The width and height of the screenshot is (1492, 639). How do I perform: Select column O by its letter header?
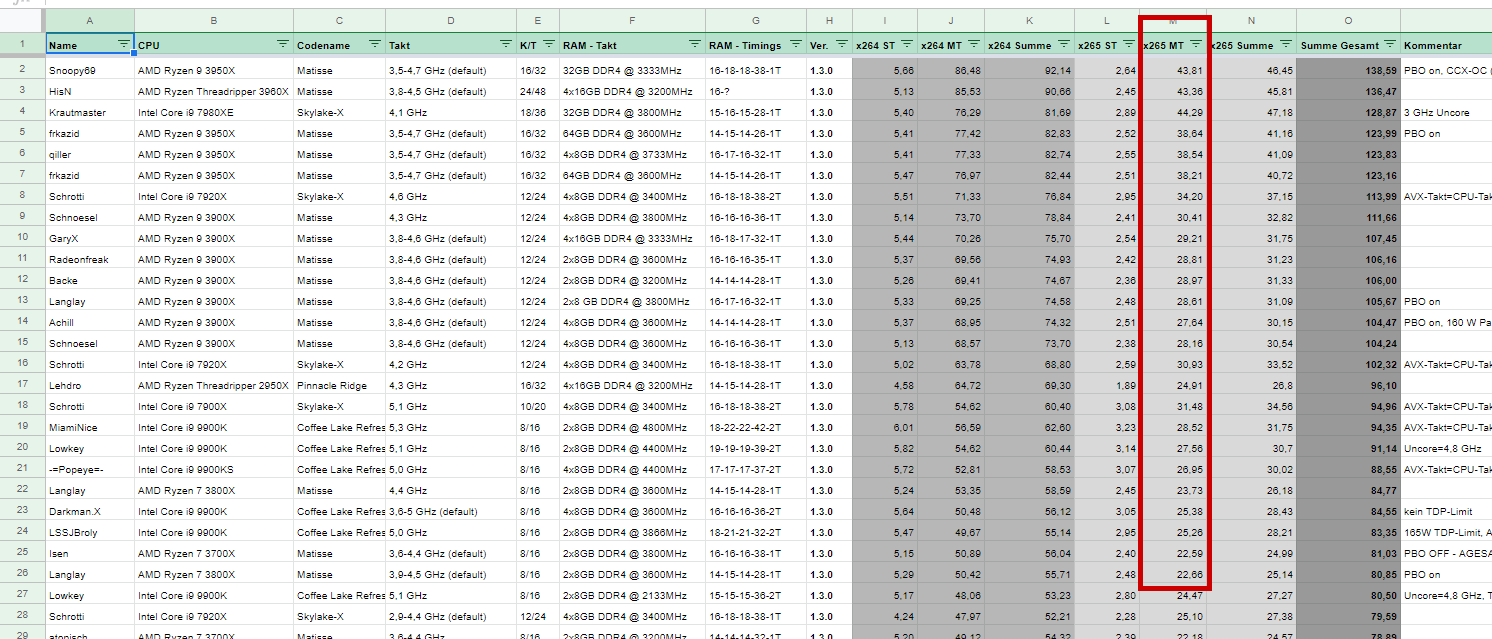1348,20
